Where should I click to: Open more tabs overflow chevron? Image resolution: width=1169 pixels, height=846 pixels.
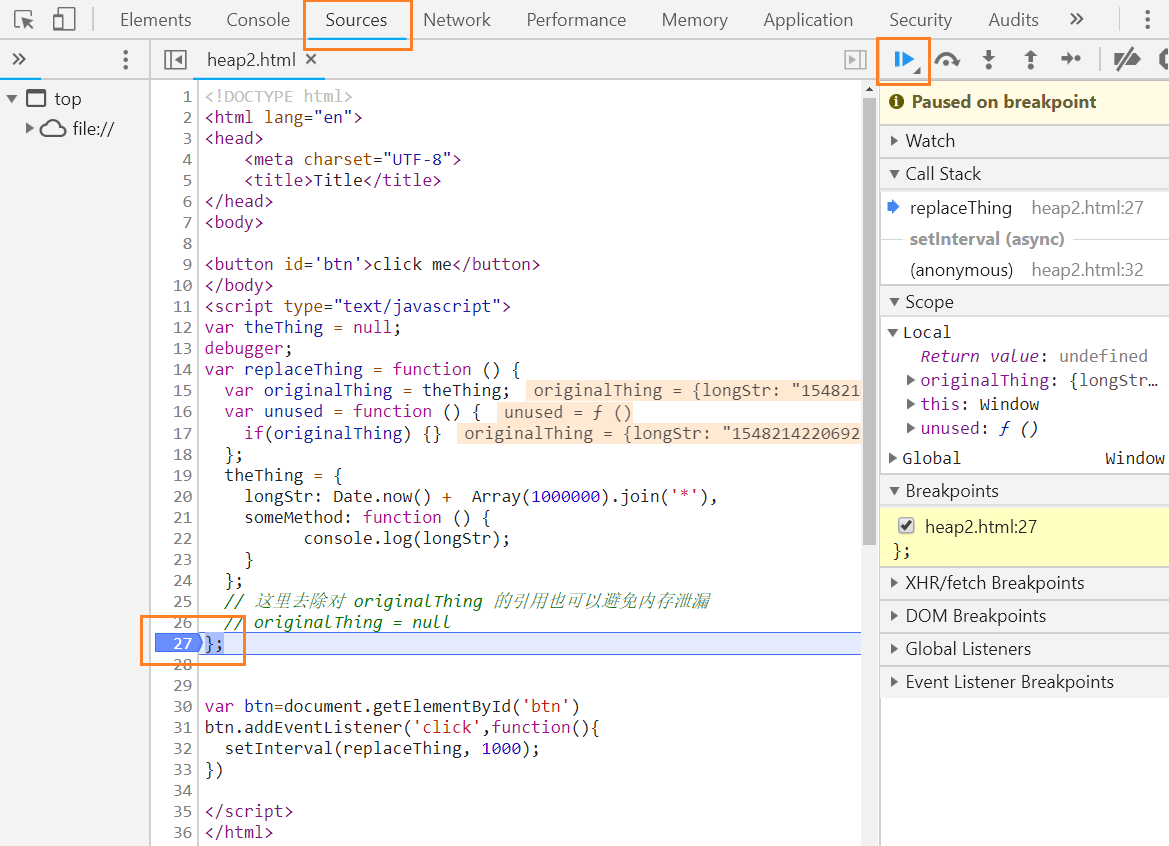[1076, 20]
